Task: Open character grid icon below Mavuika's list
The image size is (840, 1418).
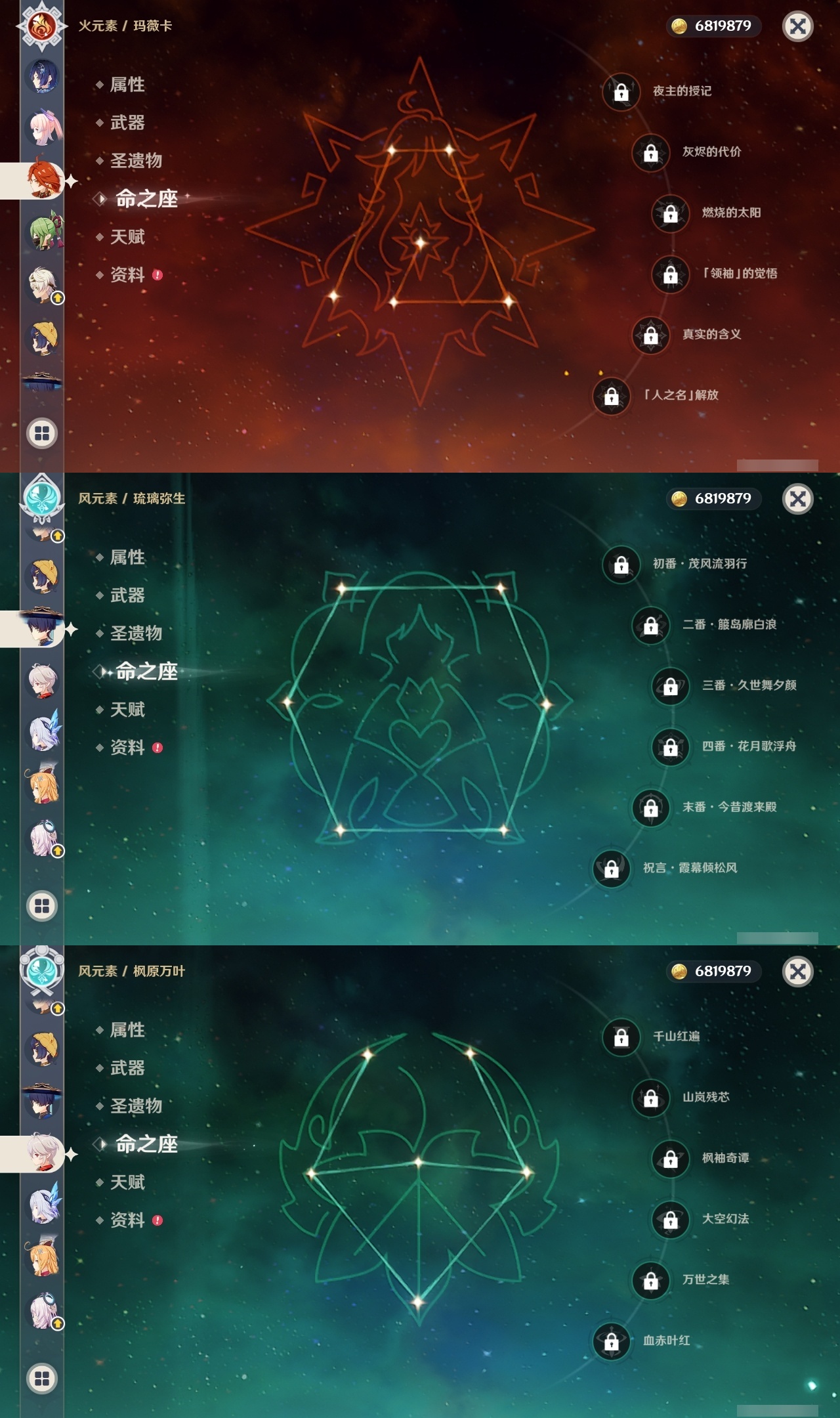Action: coord(42,433)
